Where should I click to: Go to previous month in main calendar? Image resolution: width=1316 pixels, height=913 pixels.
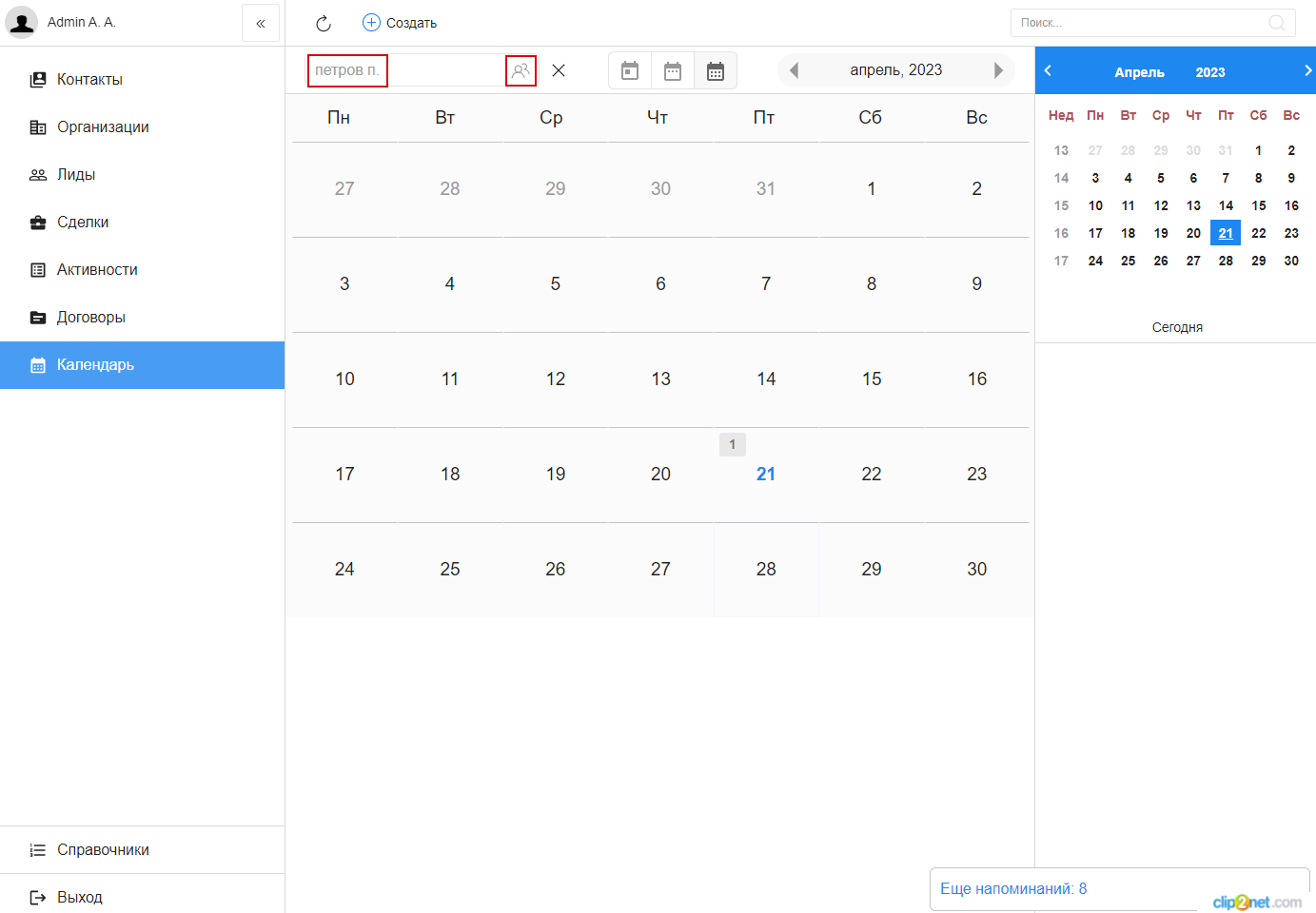click(794, 70)
